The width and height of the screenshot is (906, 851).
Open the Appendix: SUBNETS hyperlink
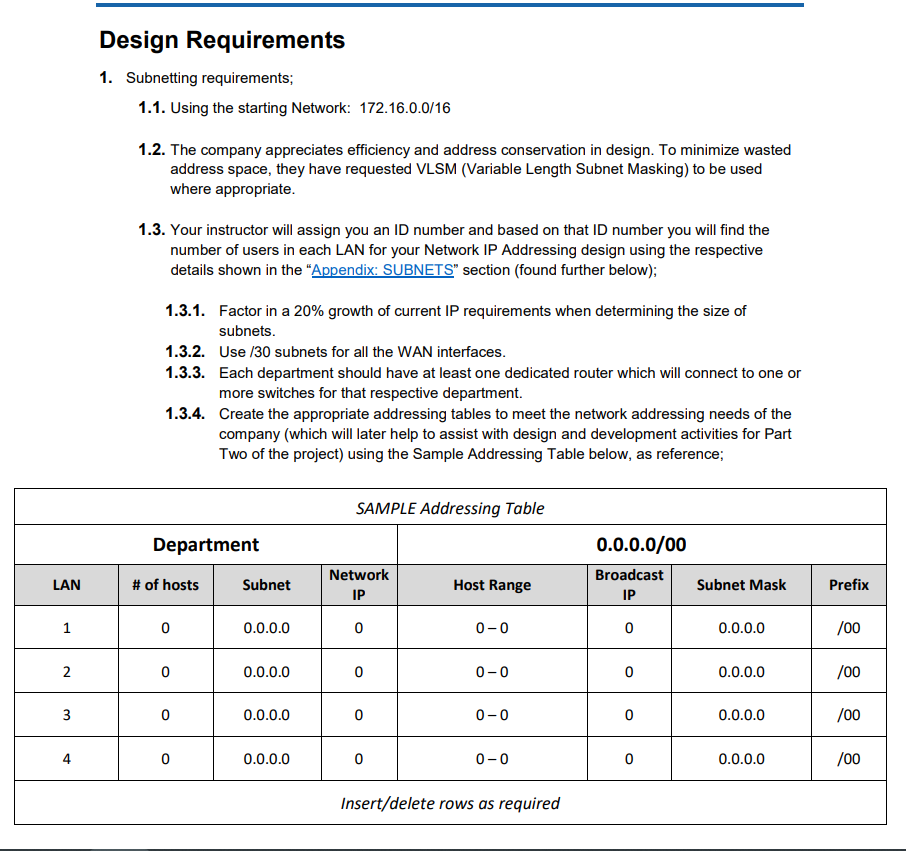point(381,270)
